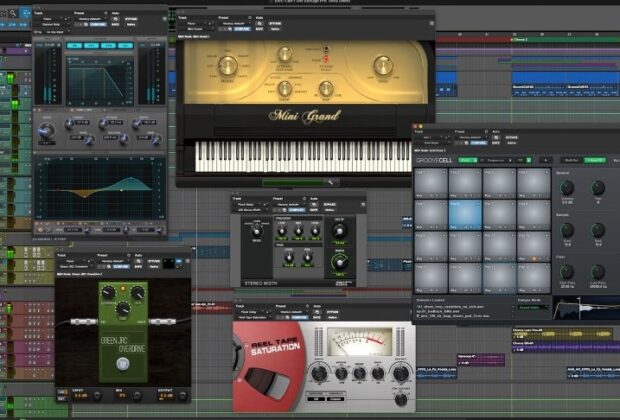Image resolution: width=620 pixels, height=420 pixels.
Task: Toggle BYPASS in the Green JRC Overdrive header
Action: [154, 261]
